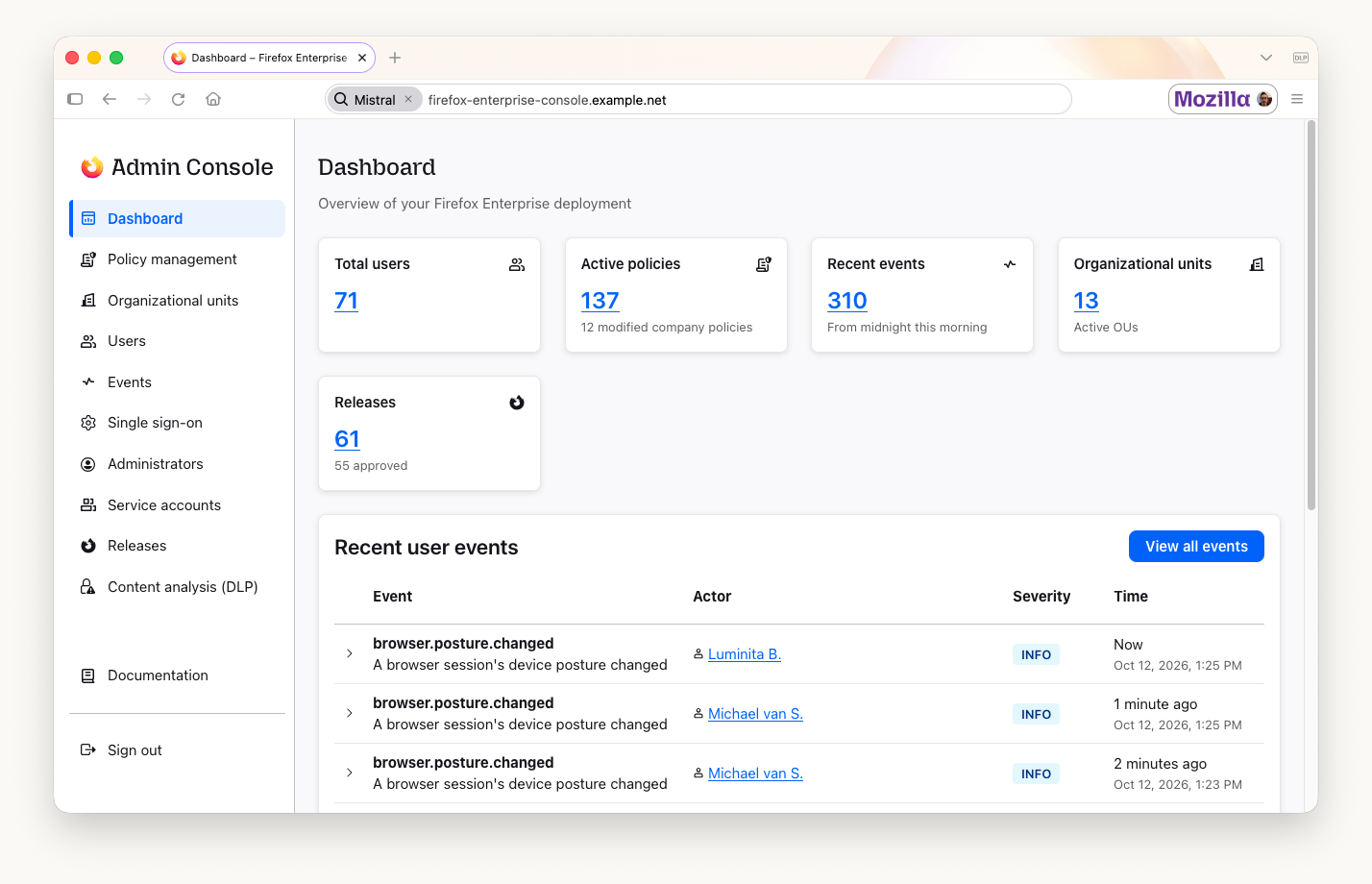Screen dimensions: 1372x884
Task: Click the Organizational units card icon
Action: pos(1257,264)
